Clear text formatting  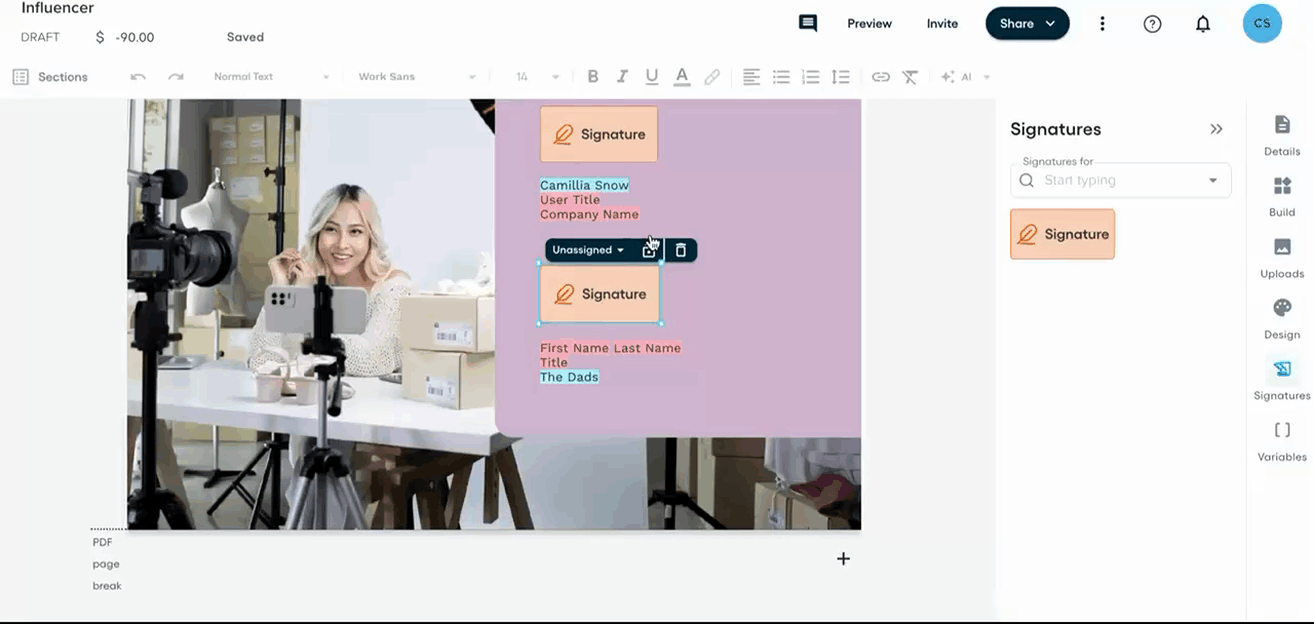coord(910,77)
